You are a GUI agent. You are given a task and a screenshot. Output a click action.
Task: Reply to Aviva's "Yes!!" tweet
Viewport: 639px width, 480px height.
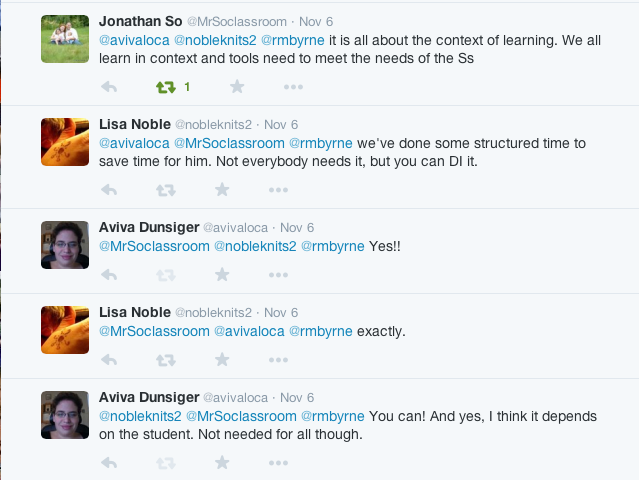[x=109, y=275]
